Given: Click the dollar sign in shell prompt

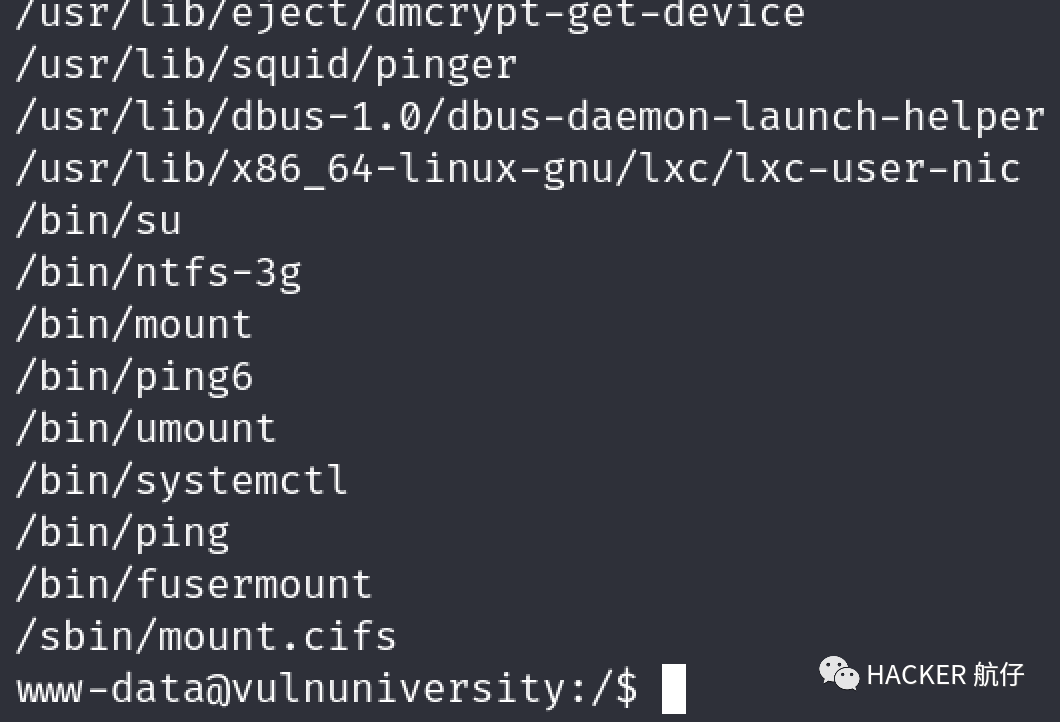Looking at the screenshot, I should click(627, 689).
